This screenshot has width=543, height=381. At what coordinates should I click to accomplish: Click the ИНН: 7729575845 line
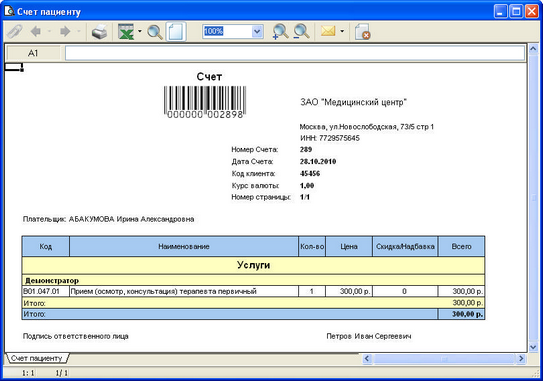[330, 138]
